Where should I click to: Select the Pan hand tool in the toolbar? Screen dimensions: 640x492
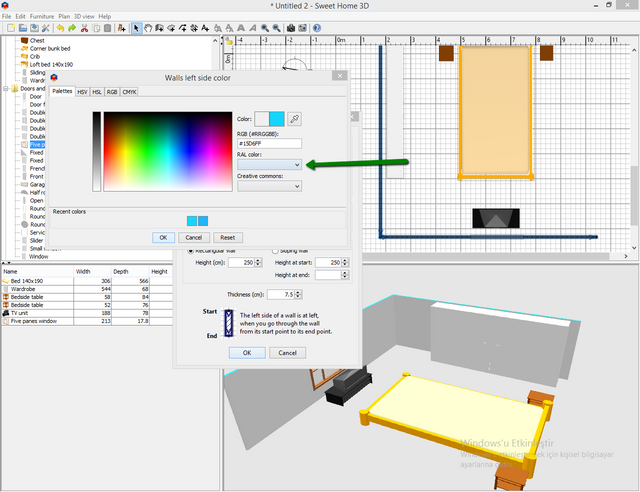click(149, 28)
